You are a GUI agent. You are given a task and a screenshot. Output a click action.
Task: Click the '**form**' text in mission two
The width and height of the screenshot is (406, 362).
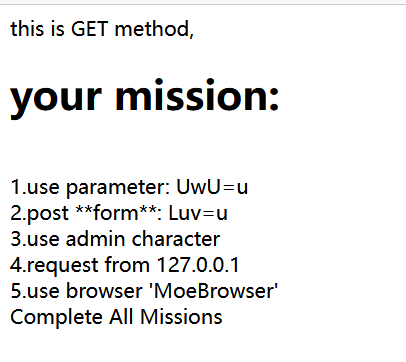(x=119, y=213)
